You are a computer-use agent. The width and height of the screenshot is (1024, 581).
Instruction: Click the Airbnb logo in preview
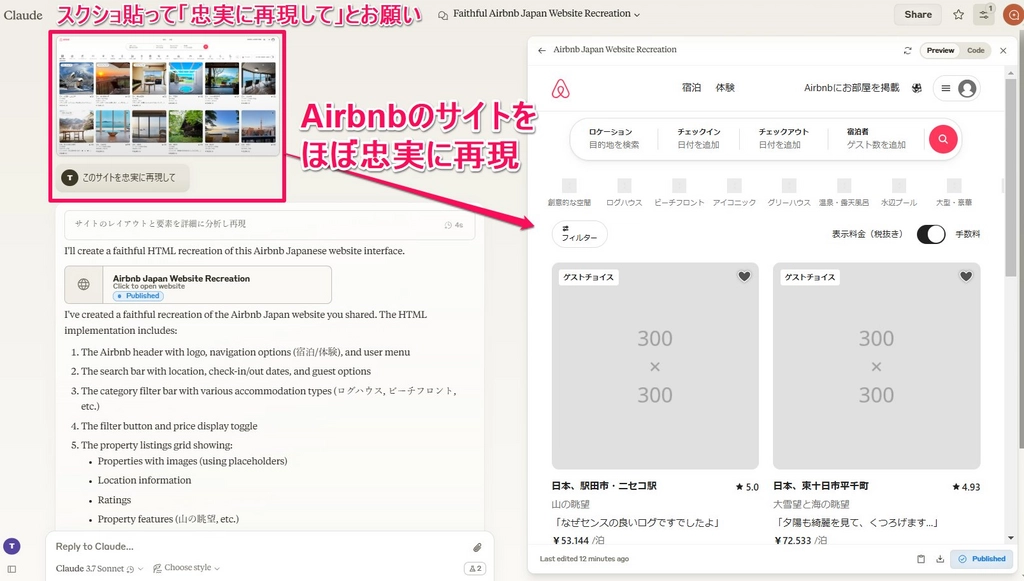(560, 88)
